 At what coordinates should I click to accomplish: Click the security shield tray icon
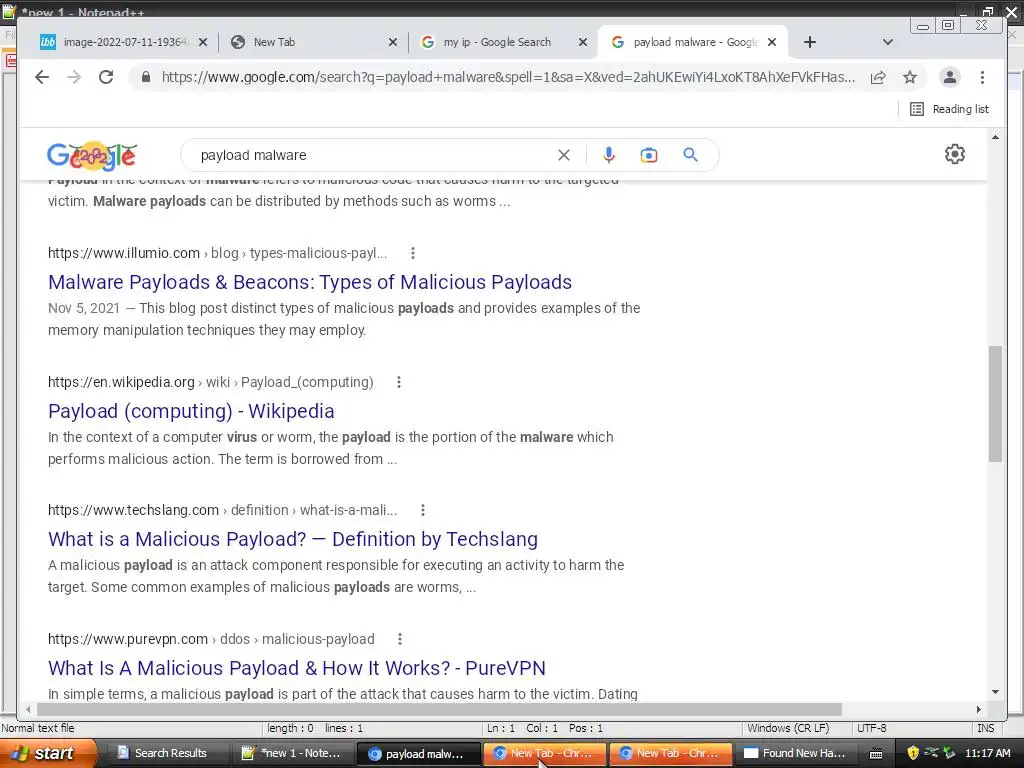(x=913, y=753)
